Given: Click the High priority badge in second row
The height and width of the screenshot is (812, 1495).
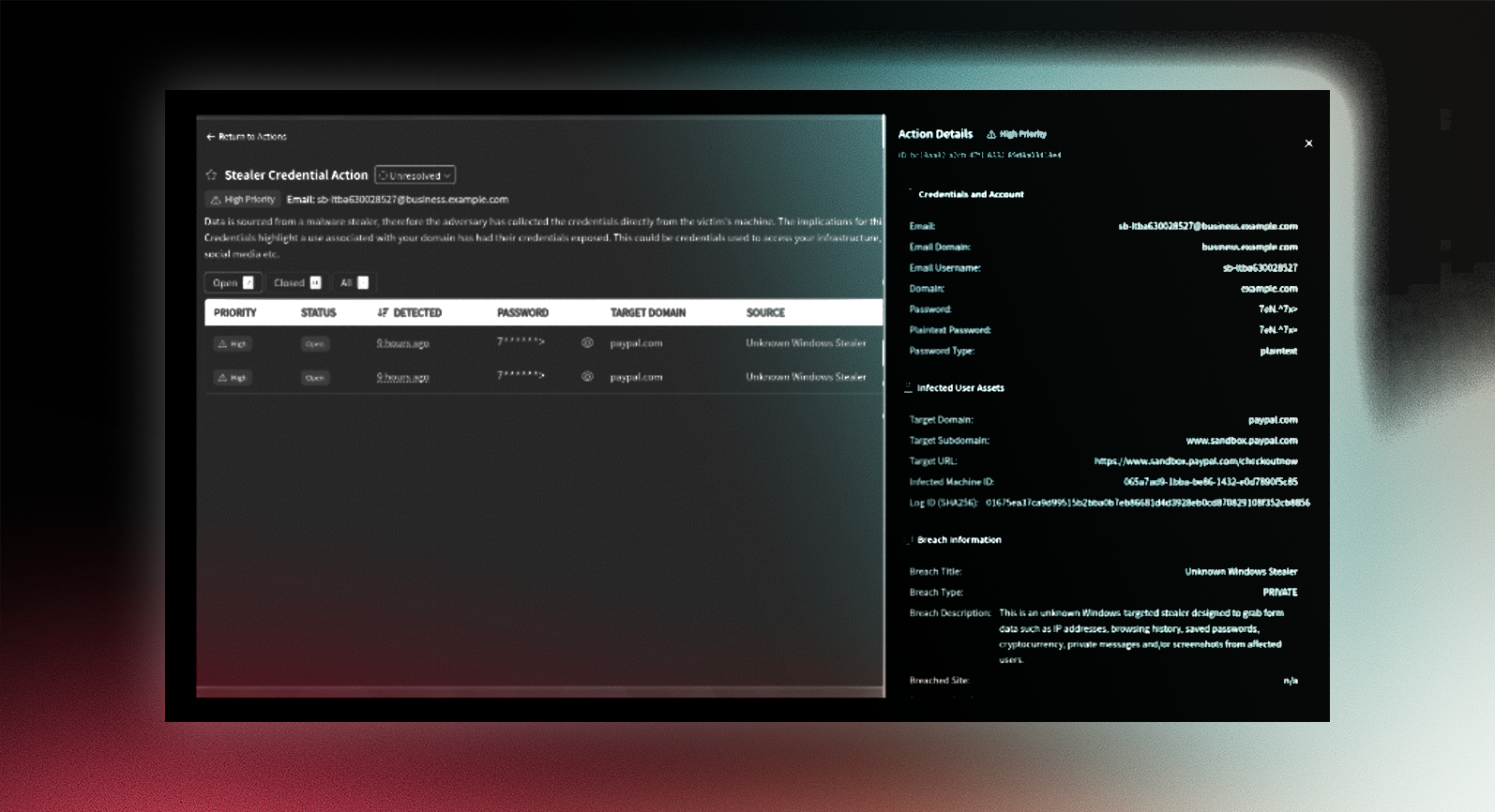Looking at the screenshot, I should [x=233, y=378].
